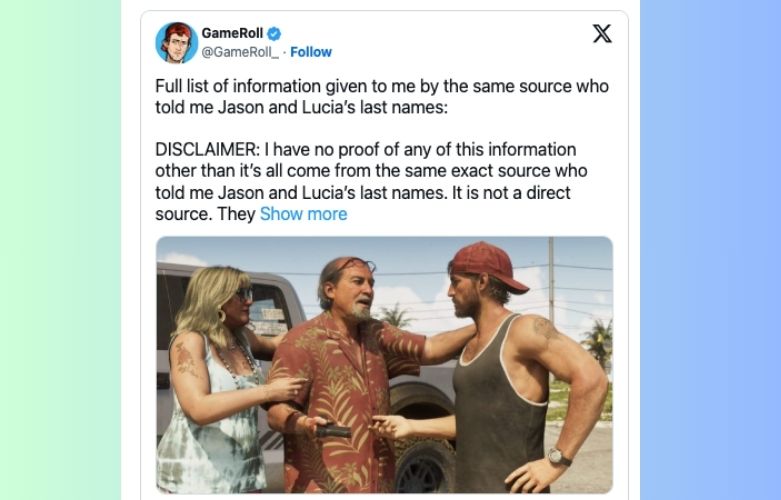Expand the tweet with Show more
This screenshot has width=781, height=500.
pyautogui.click(x=303, y=214)
